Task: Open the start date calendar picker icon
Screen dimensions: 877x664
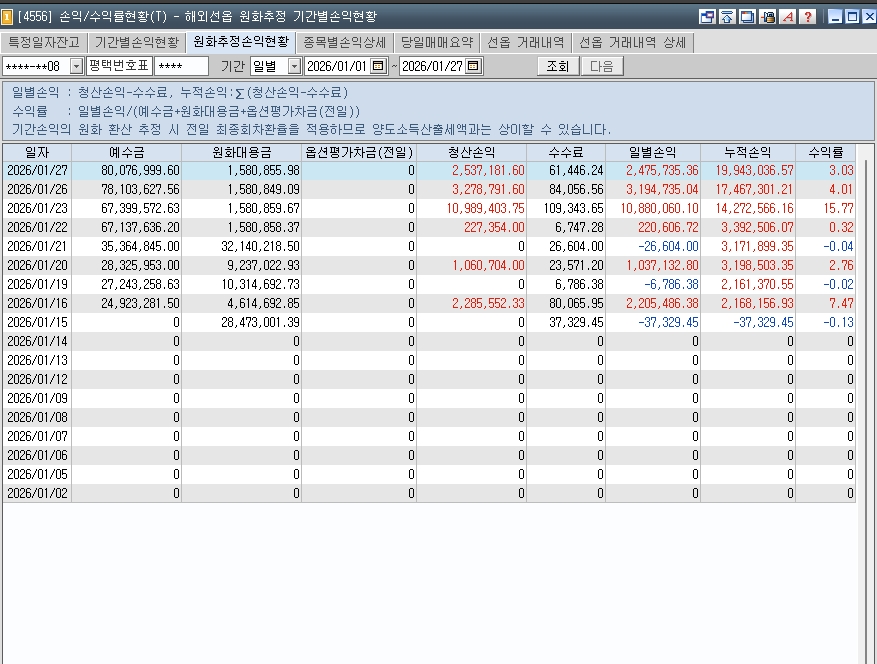Action: (379, 66)
